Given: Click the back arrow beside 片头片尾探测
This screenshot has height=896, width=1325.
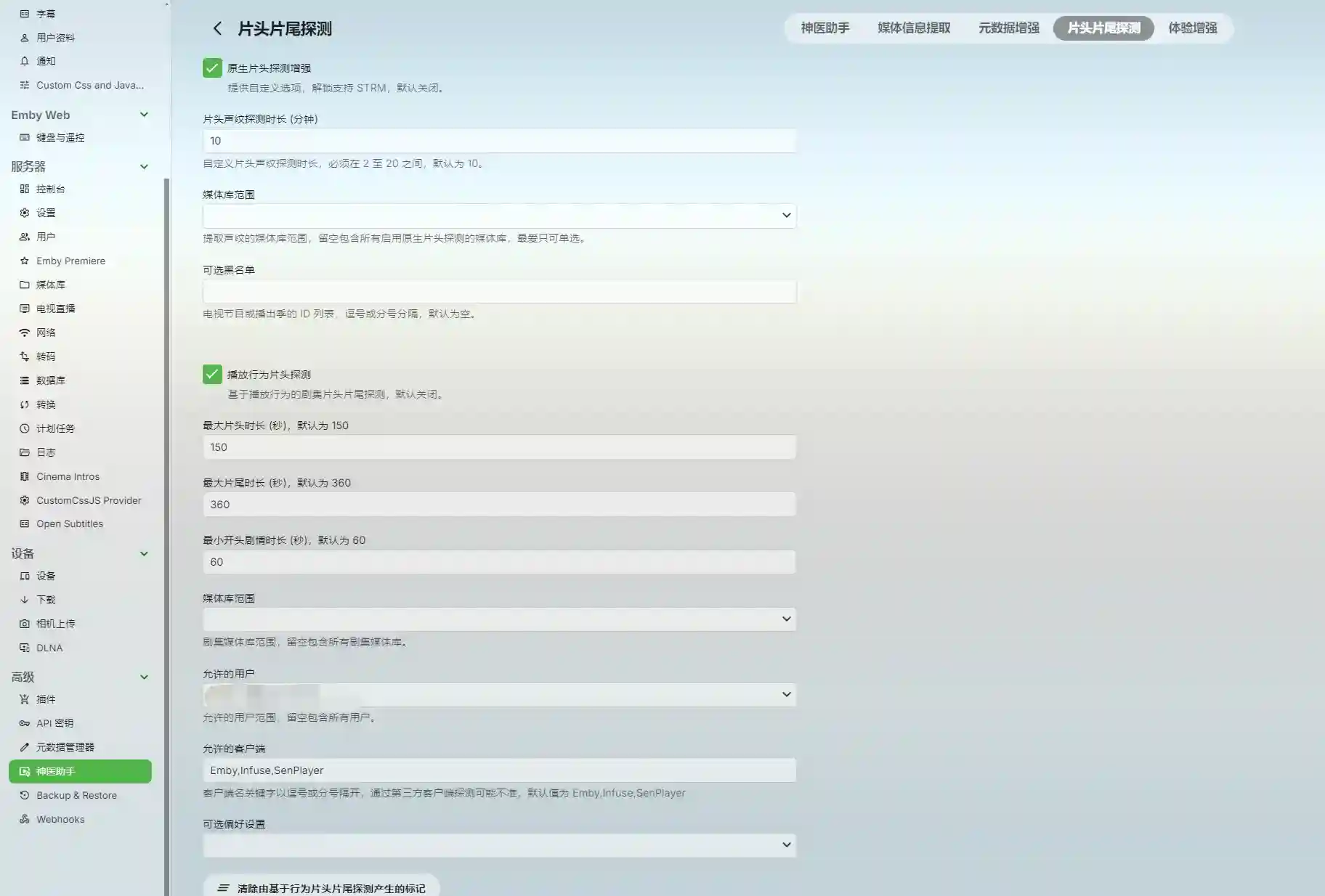Looking at the screenshot, I should [216, 28].
